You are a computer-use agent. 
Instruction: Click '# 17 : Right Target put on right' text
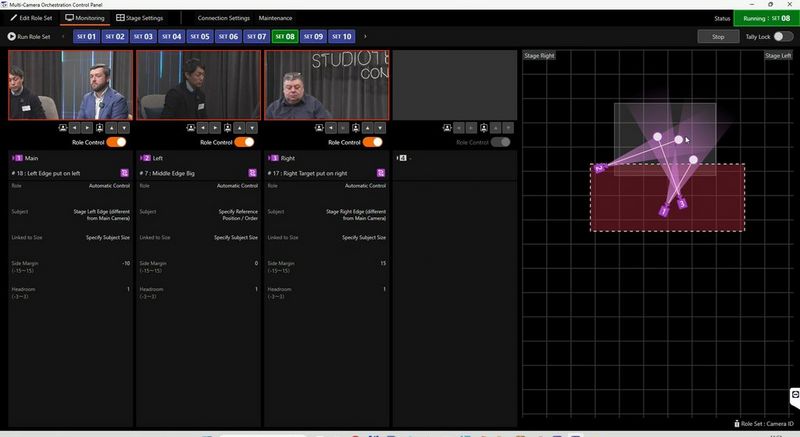307,173
